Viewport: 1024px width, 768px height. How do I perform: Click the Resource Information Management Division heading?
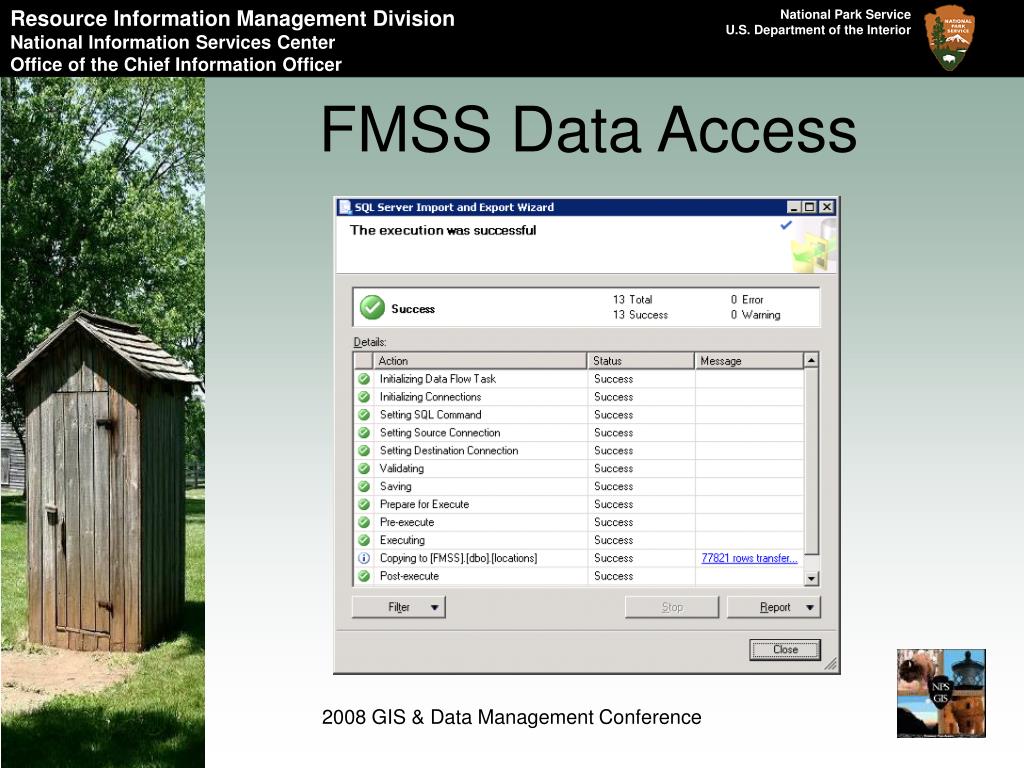click(232, 18)
